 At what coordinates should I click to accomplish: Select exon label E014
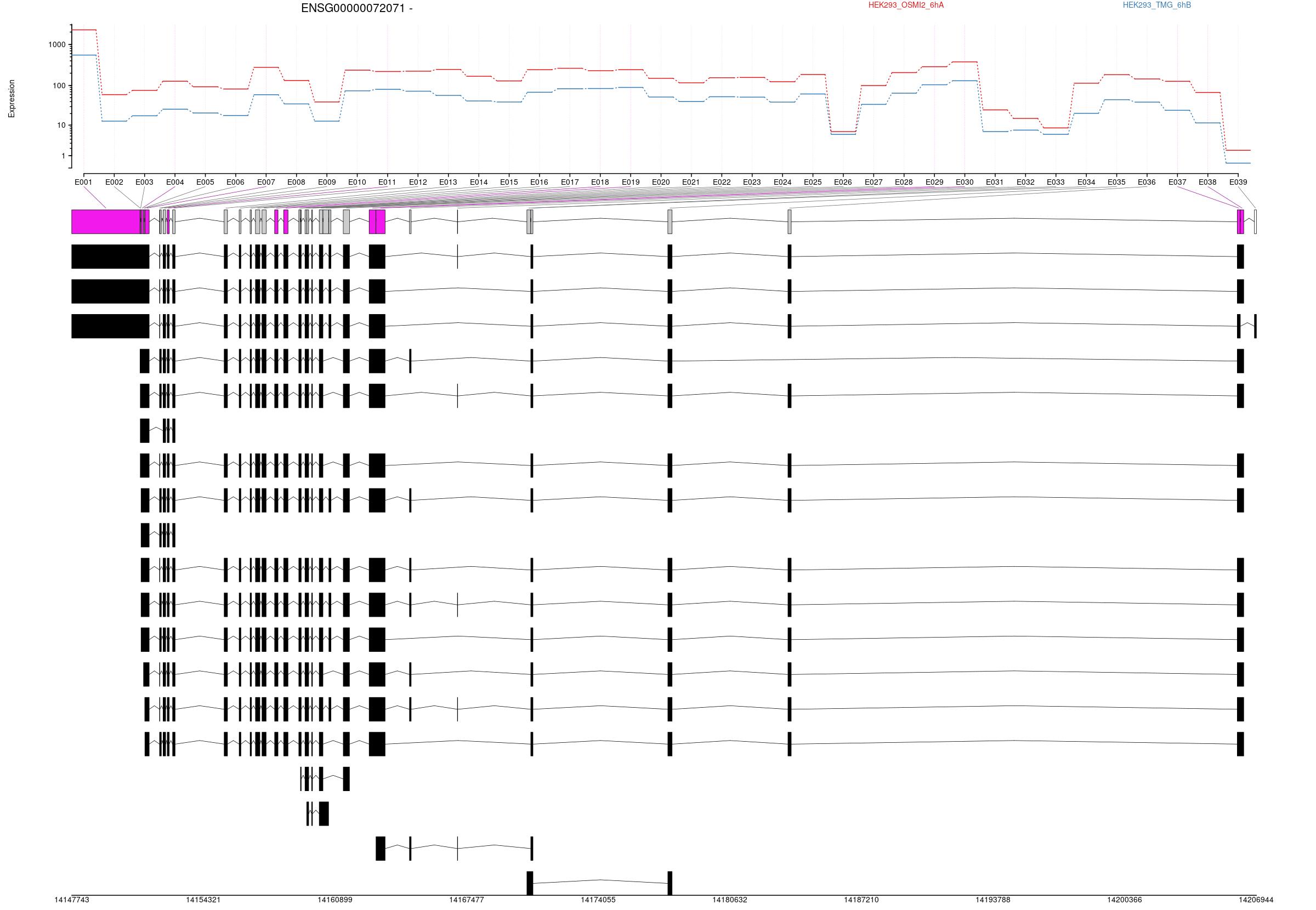(479, 183)
